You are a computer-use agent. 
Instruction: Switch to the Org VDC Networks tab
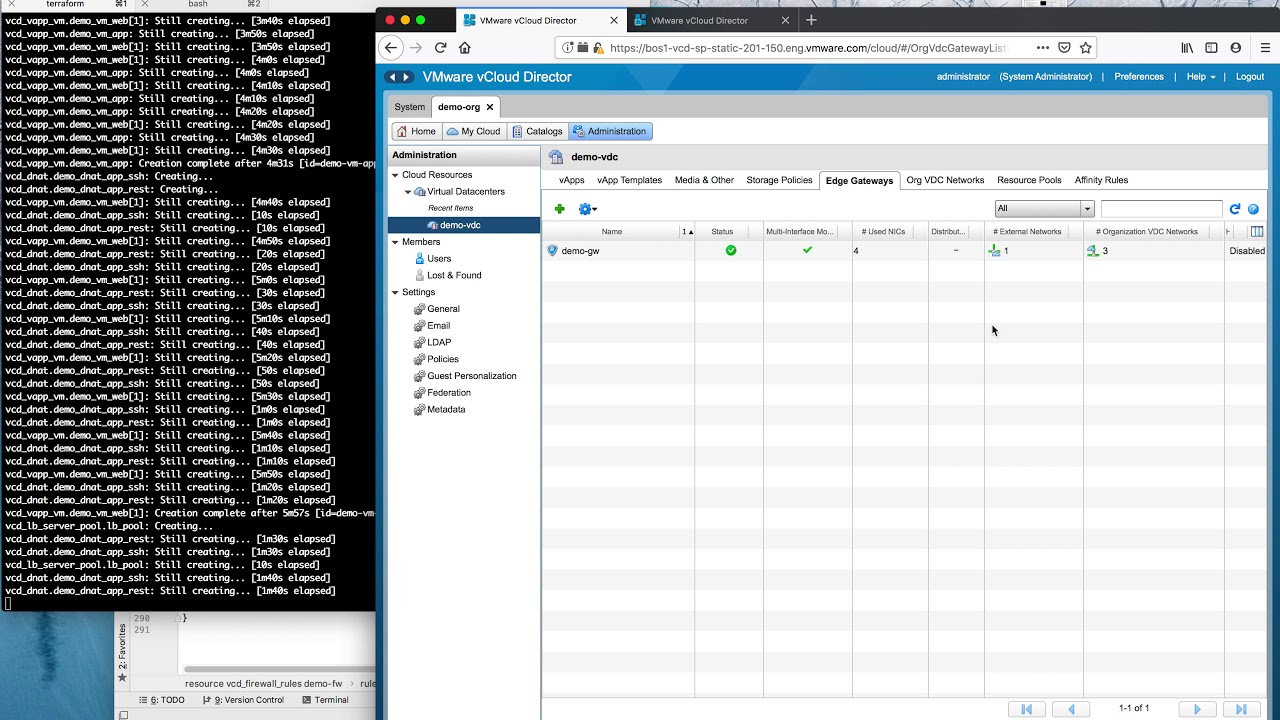(945, 180)
